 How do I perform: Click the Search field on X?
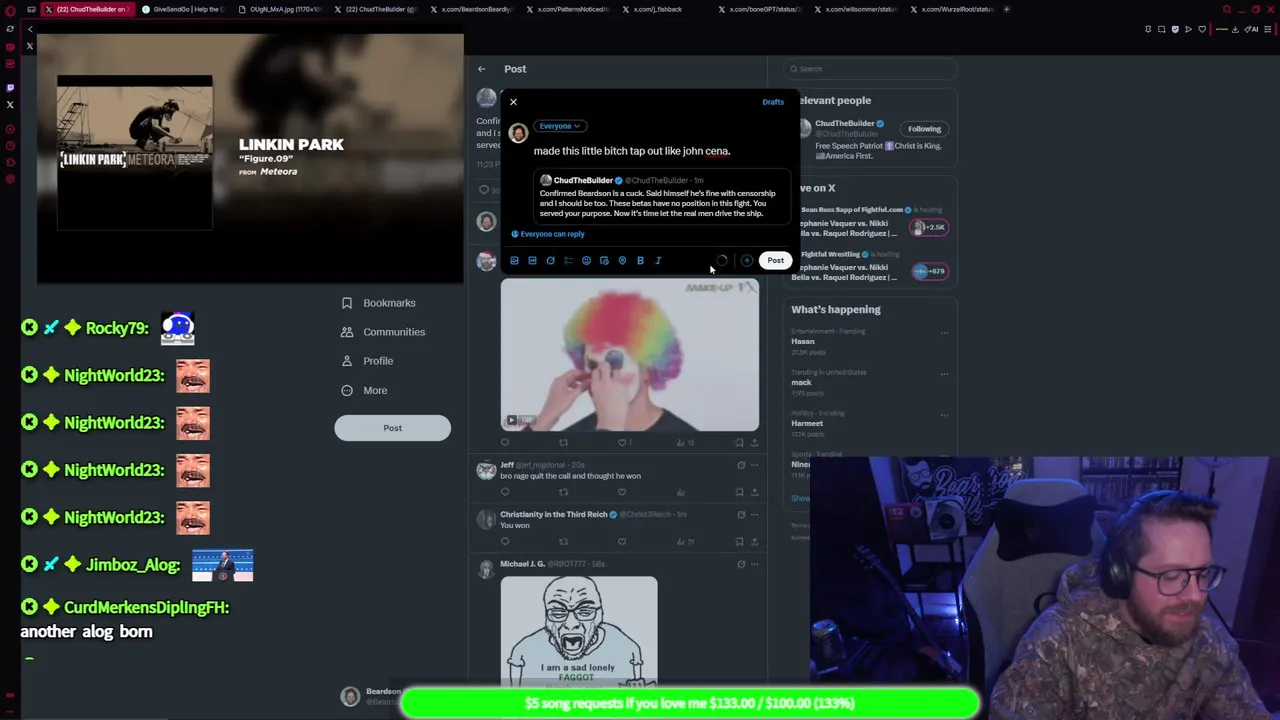[870, 69]
